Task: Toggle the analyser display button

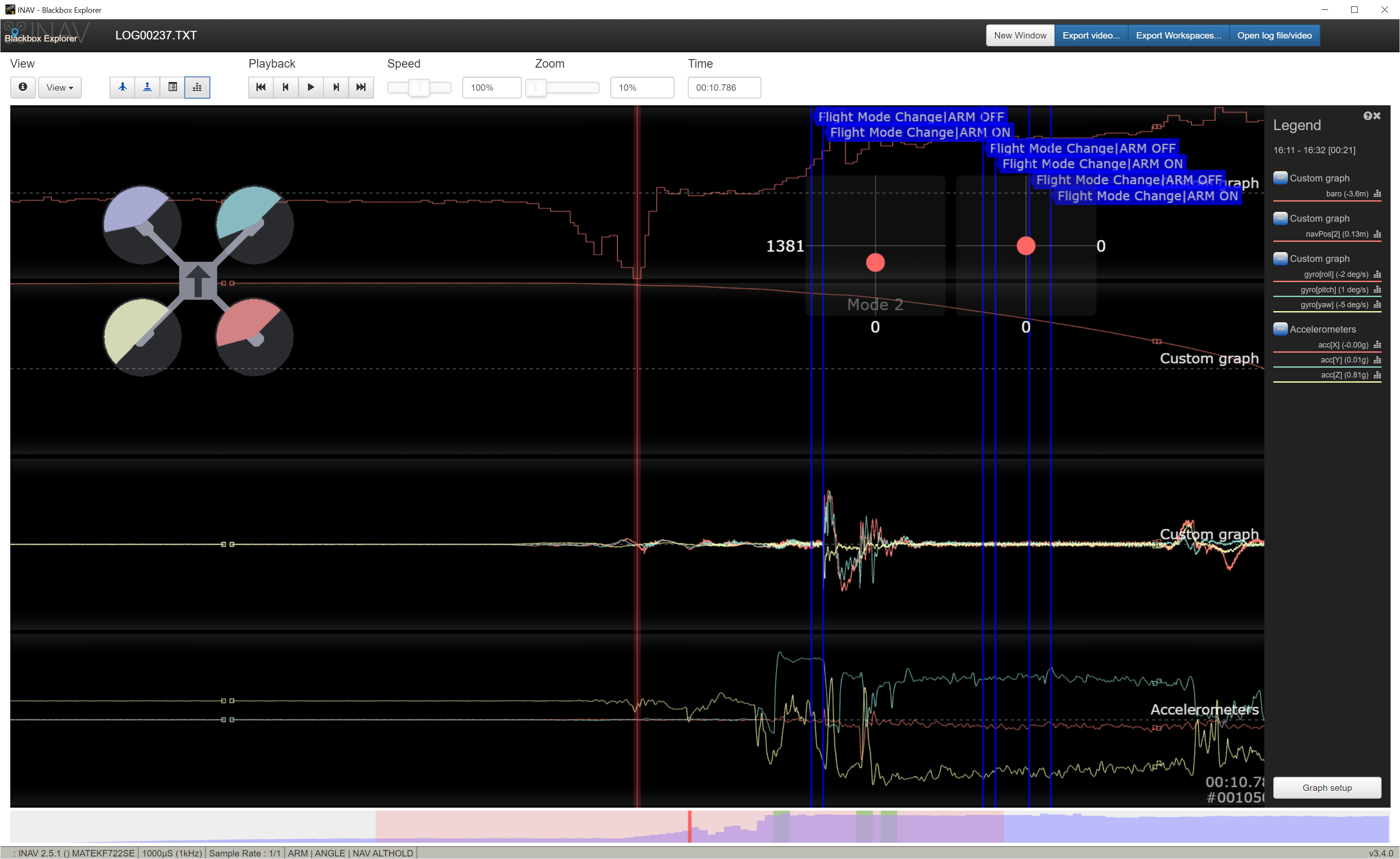Action: [x=197, y=87]
